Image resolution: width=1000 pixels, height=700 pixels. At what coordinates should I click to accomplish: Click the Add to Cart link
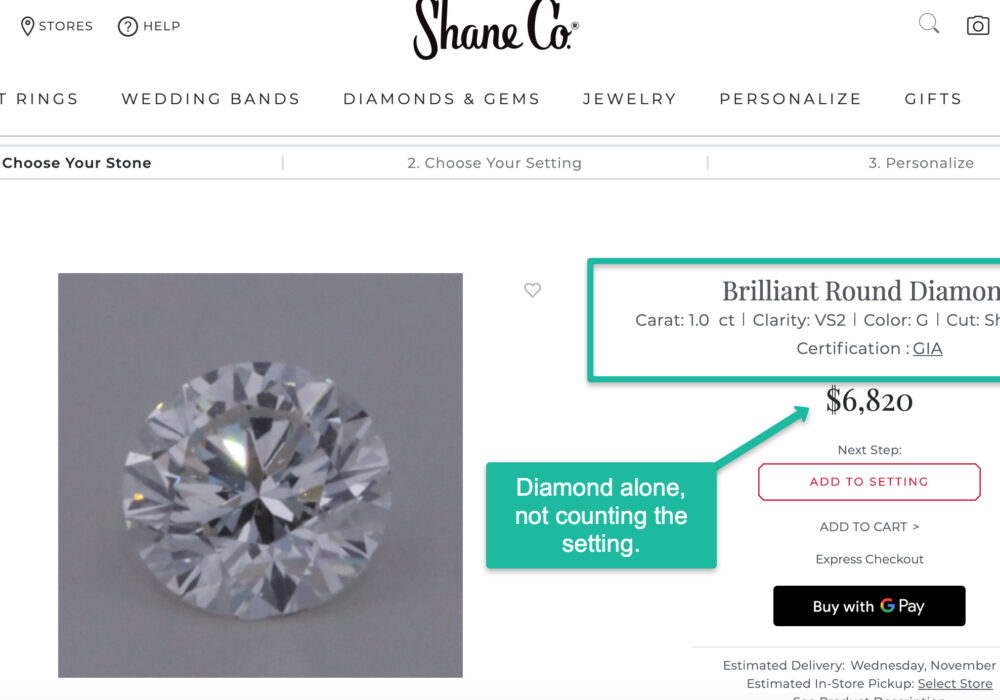pyautogui.click(x=869, y=527)
